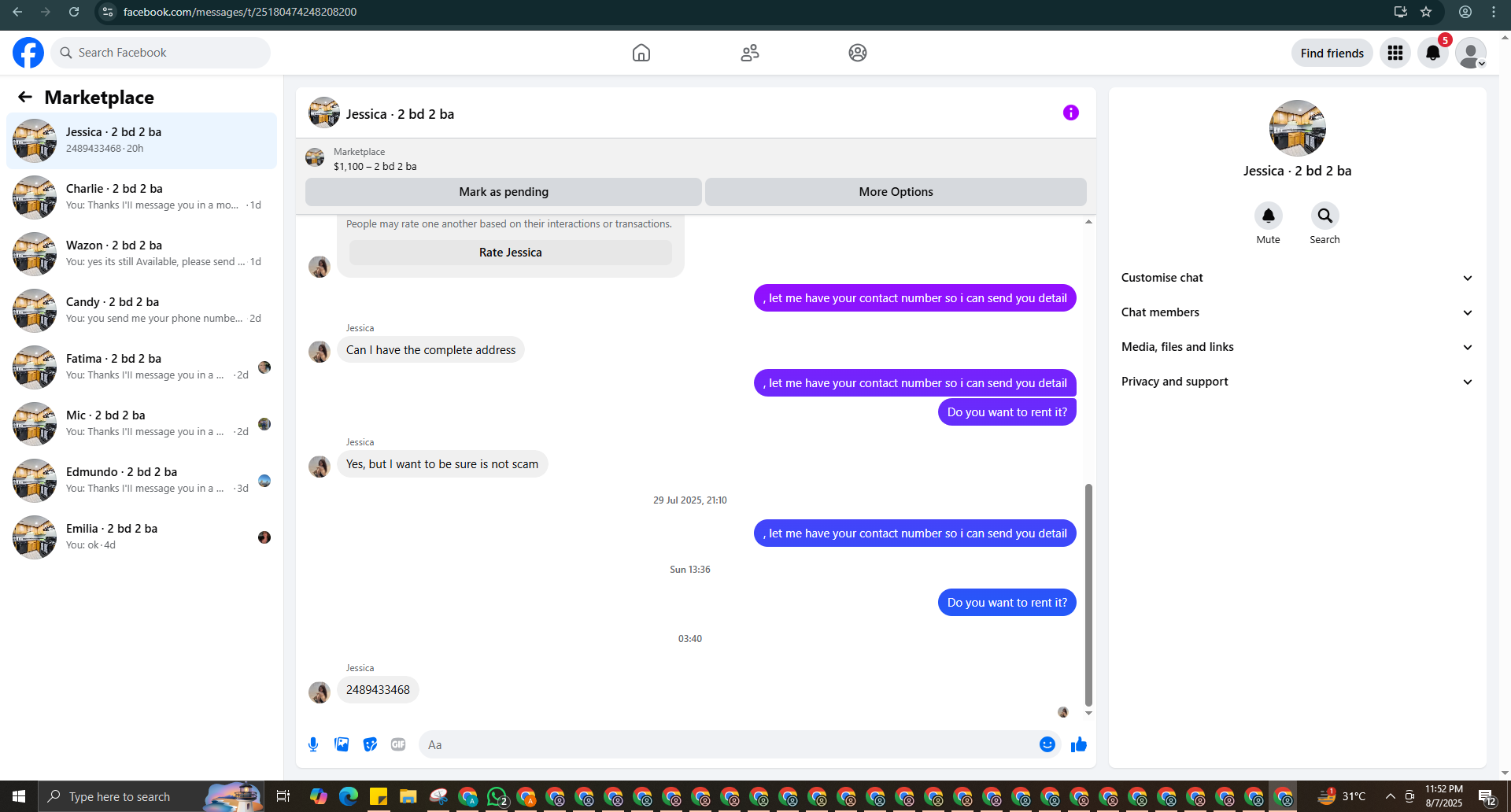The image size is (1511, 812).
Task: Open the Facebook menu grid icon
Action: 1395,53
